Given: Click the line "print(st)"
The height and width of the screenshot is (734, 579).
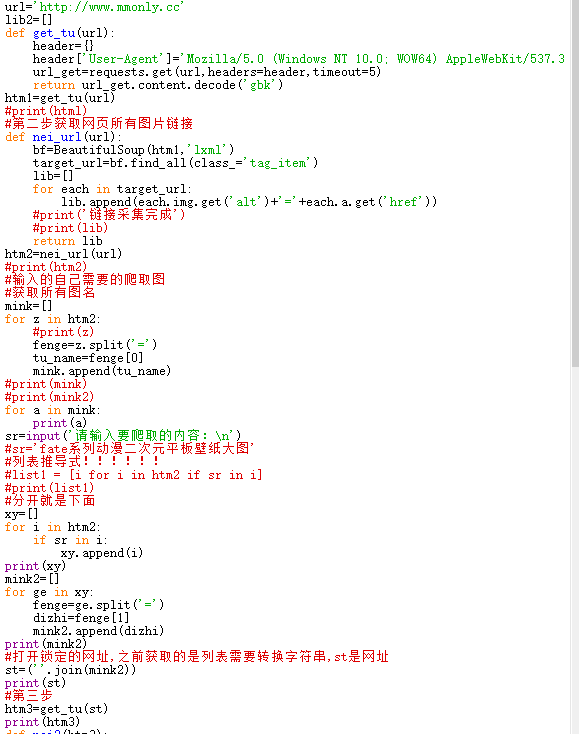Looking at the screenshot, I should click(36, 683).
